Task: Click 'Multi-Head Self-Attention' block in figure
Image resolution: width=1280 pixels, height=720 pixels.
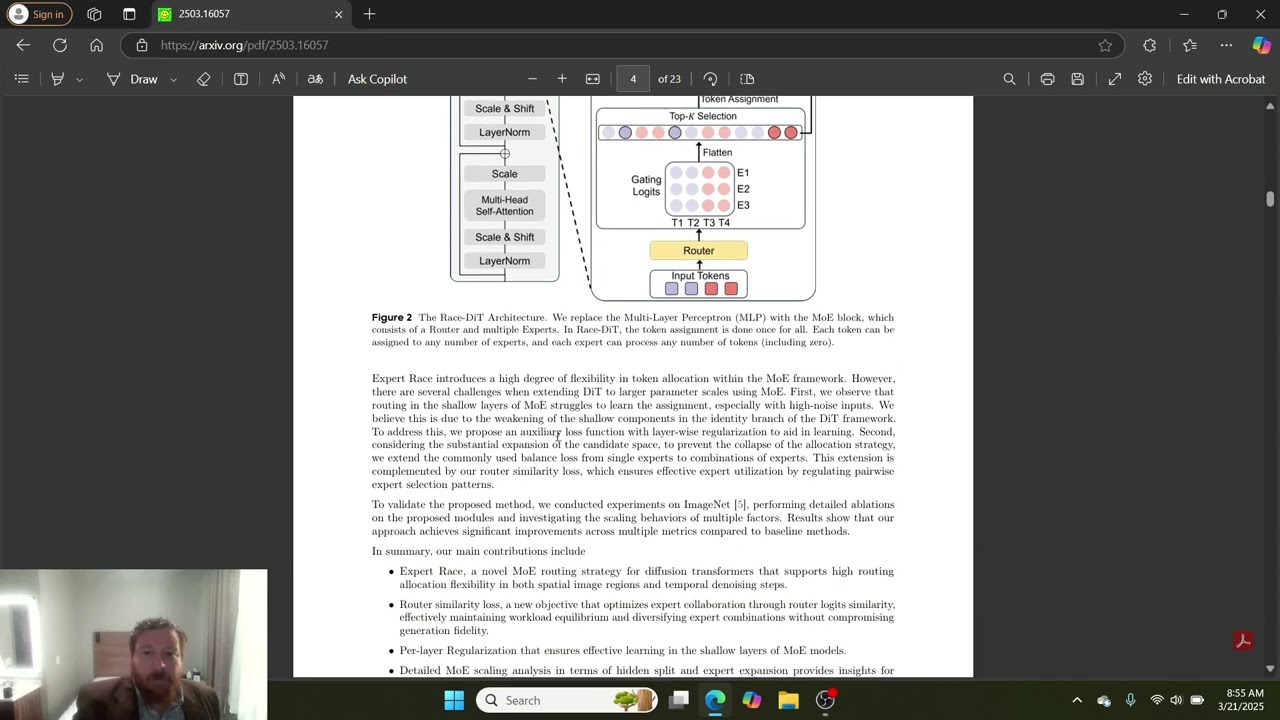Action: [x=504, y=205]
